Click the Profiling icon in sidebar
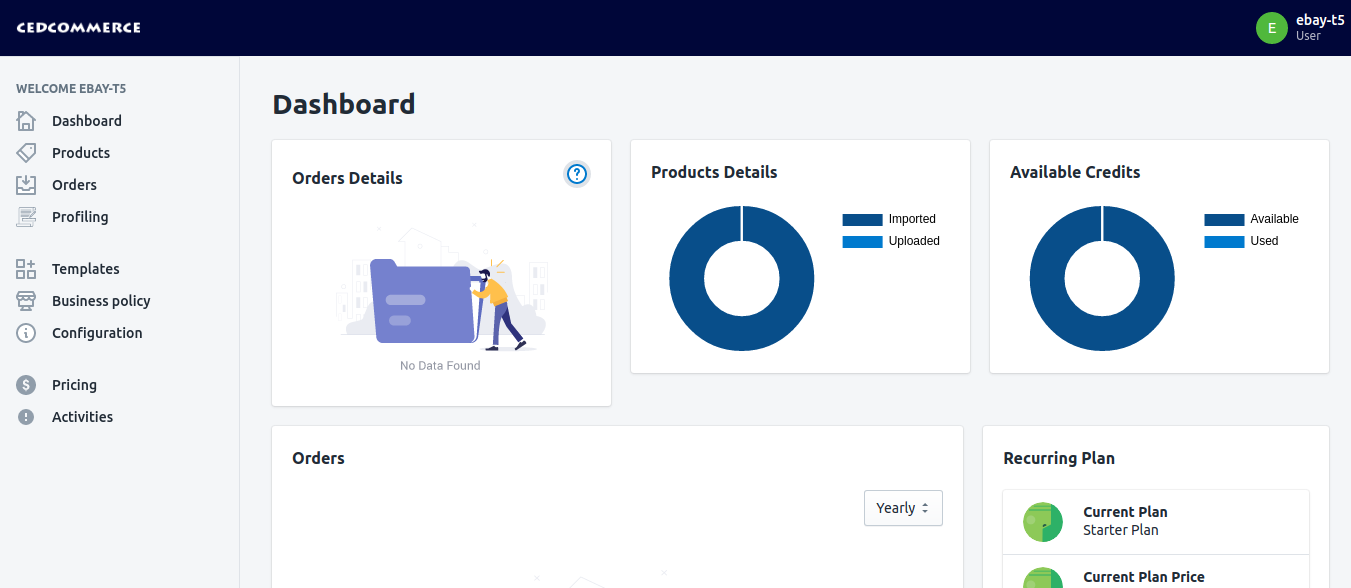 (x=27, y=217)
